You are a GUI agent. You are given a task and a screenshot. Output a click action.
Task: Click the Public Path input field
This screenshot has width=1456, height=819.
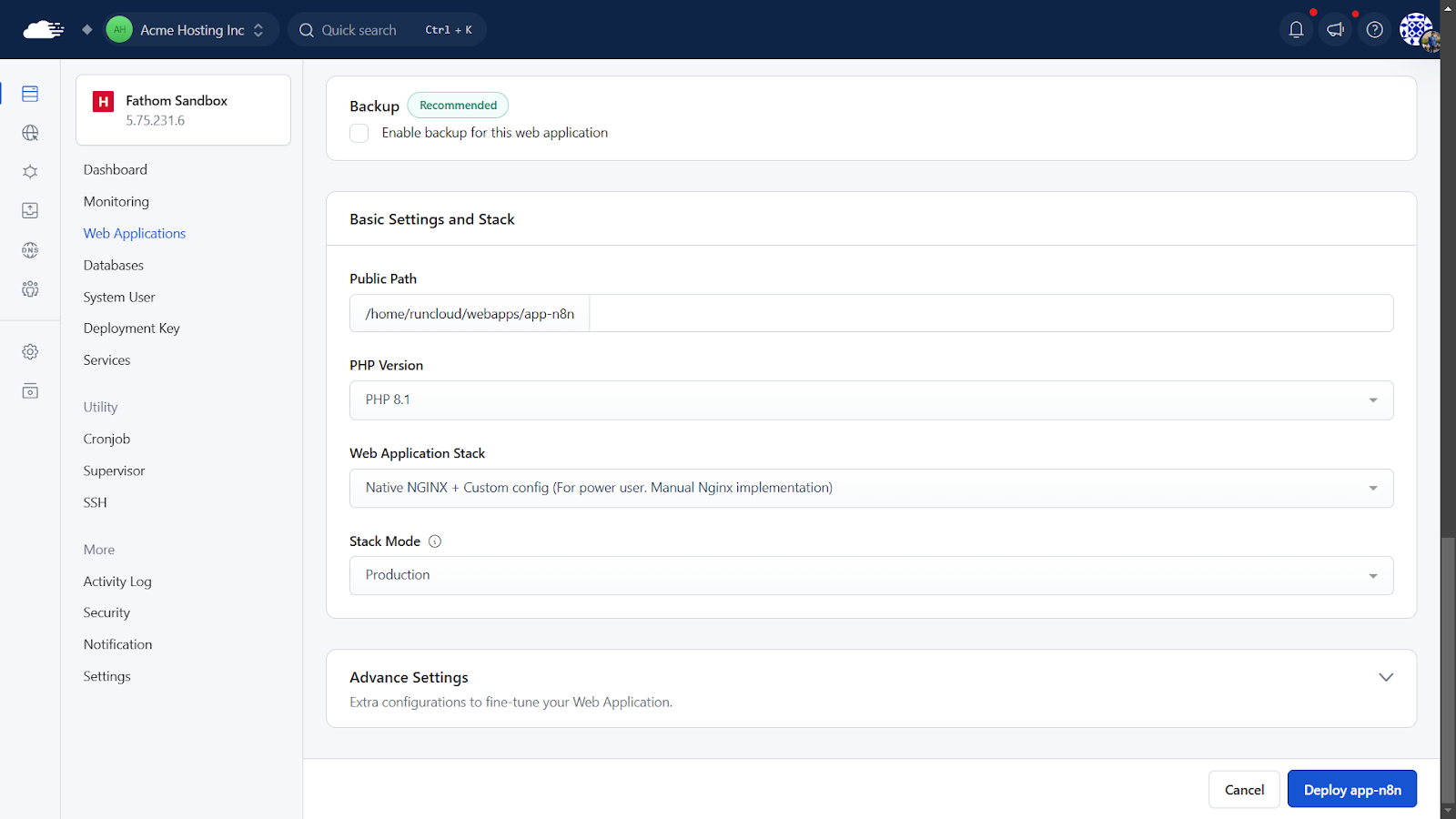990,314
